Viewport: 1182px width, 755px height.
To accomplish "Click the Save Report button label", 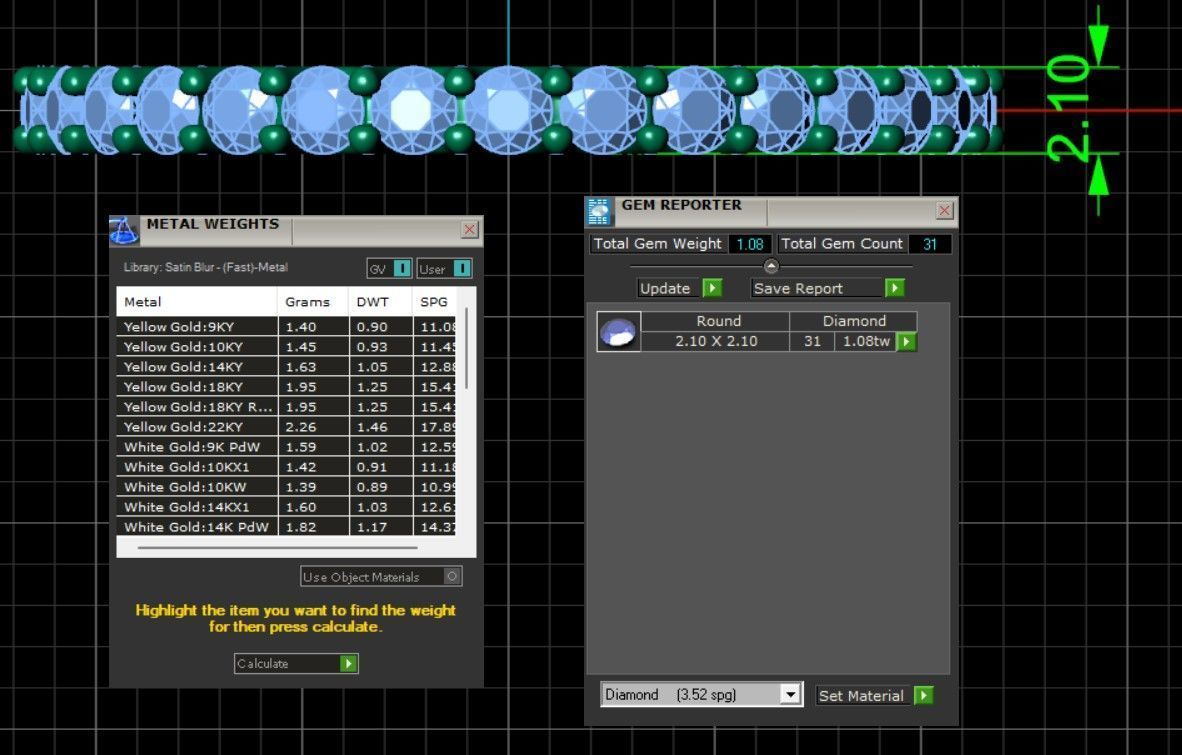I will [798, 289].
